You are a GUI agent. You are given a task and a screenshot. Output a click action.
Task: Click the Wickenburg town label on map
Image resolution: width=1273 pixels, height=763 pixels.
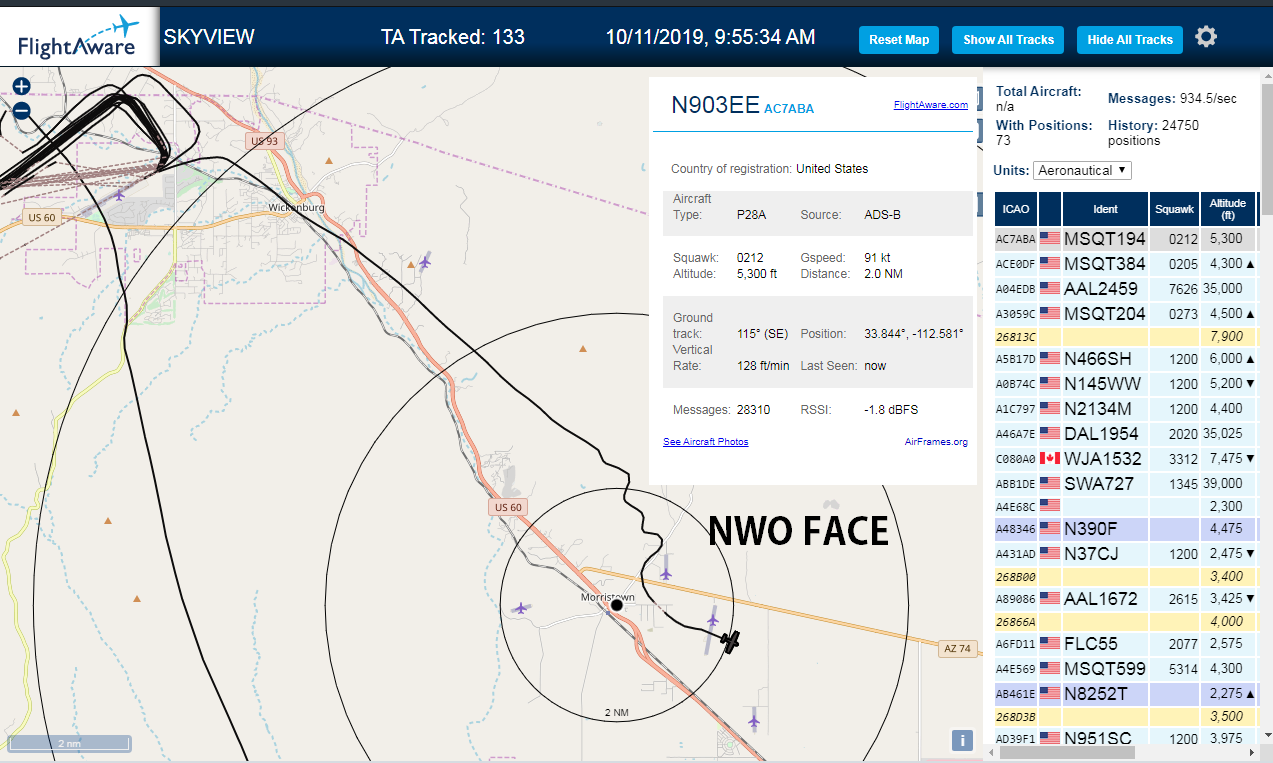click(x=297, y=208)
